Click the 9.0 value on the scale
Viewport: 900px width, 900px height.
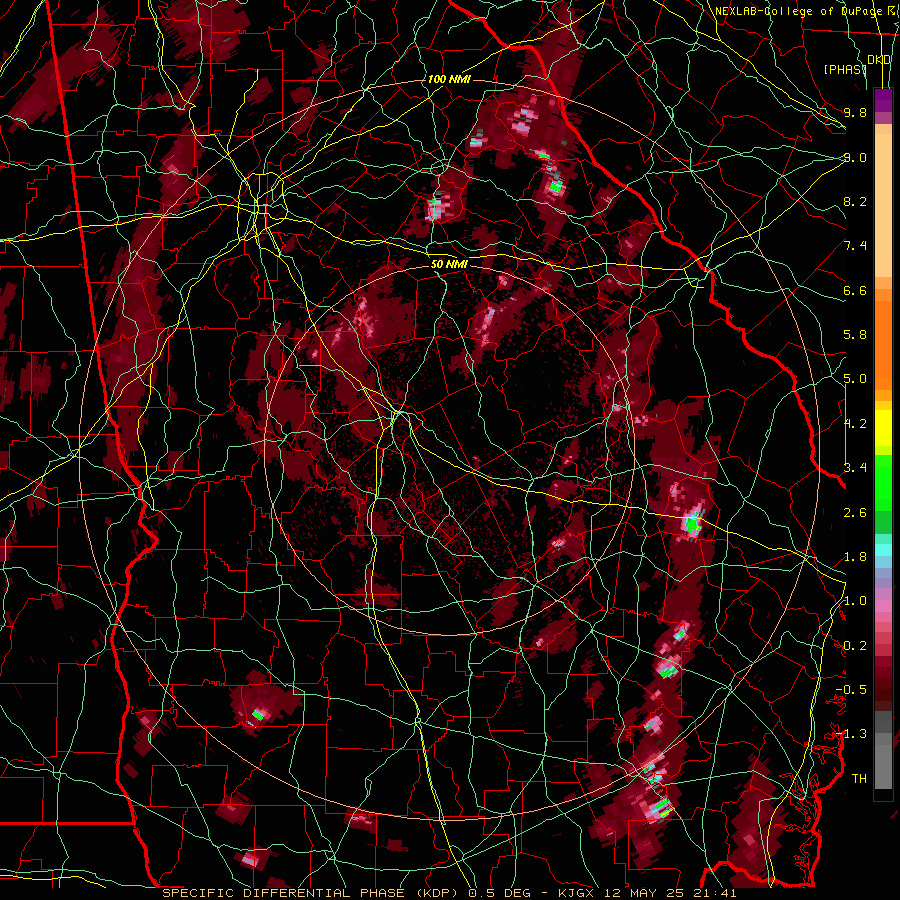pos(855,157)
